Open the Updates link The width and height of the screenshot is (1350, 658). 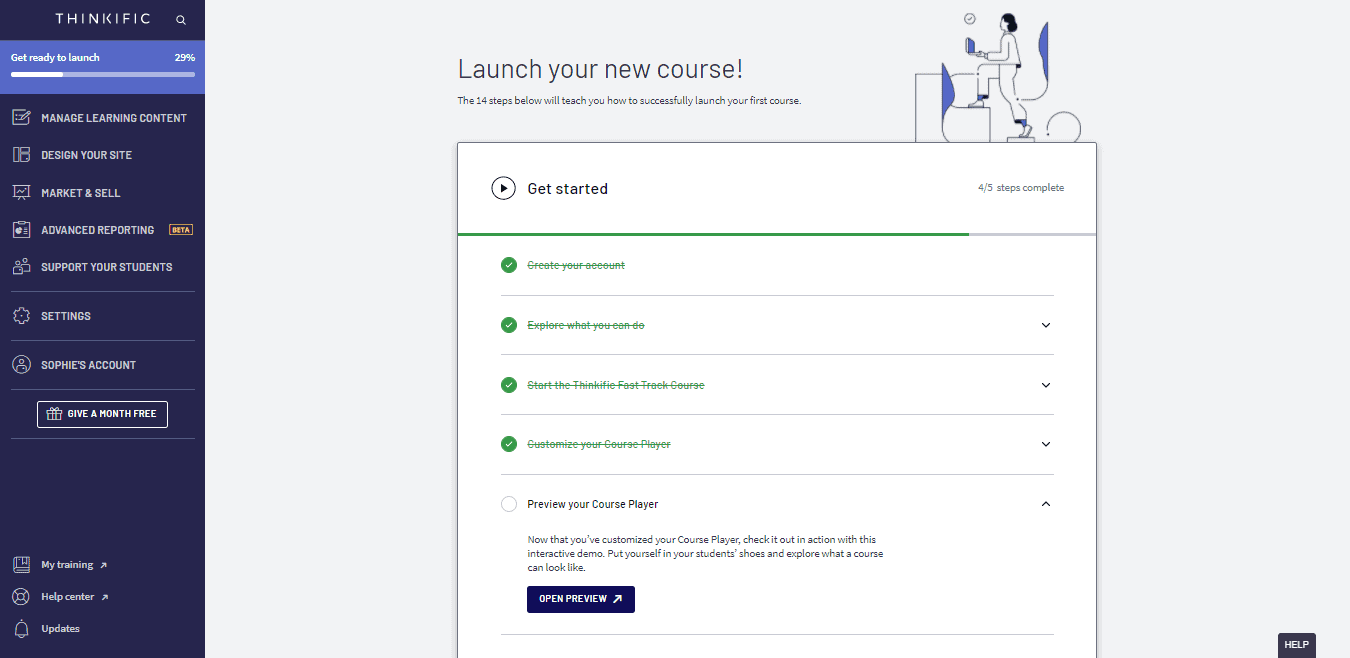pos(60,629)
